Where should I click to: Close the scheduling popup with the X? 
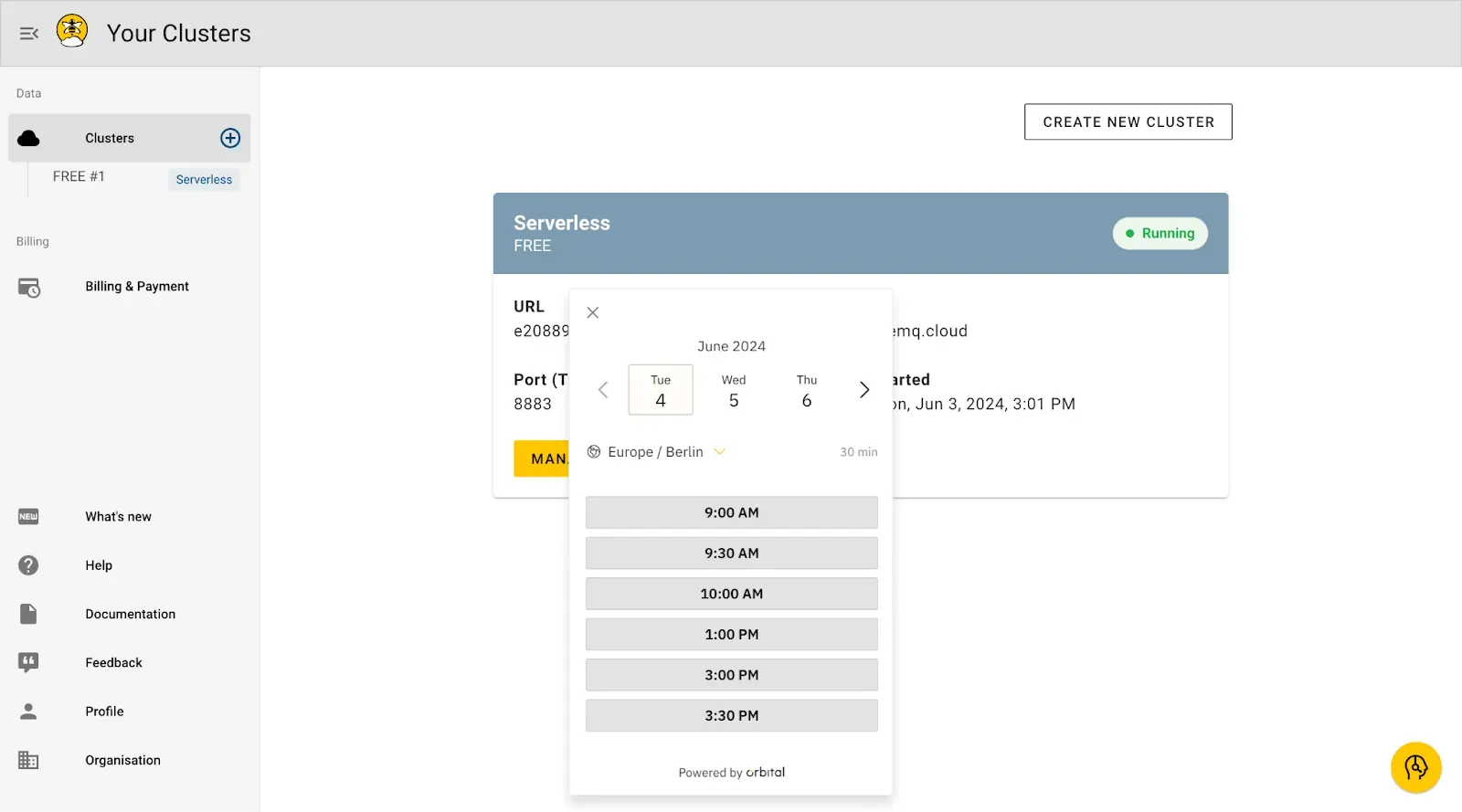tap(593, 312)
